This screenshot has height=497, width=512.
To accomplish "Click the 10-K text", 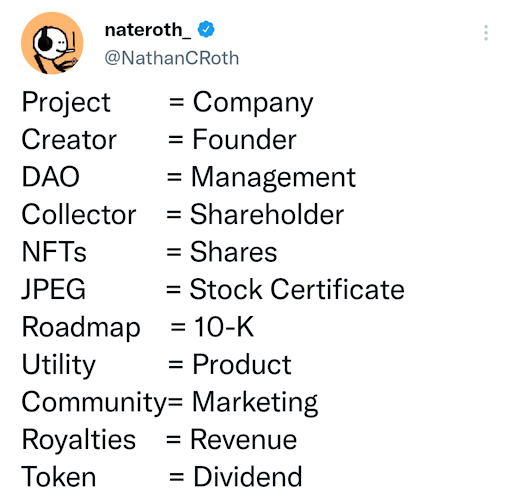I will click(224, 327).
